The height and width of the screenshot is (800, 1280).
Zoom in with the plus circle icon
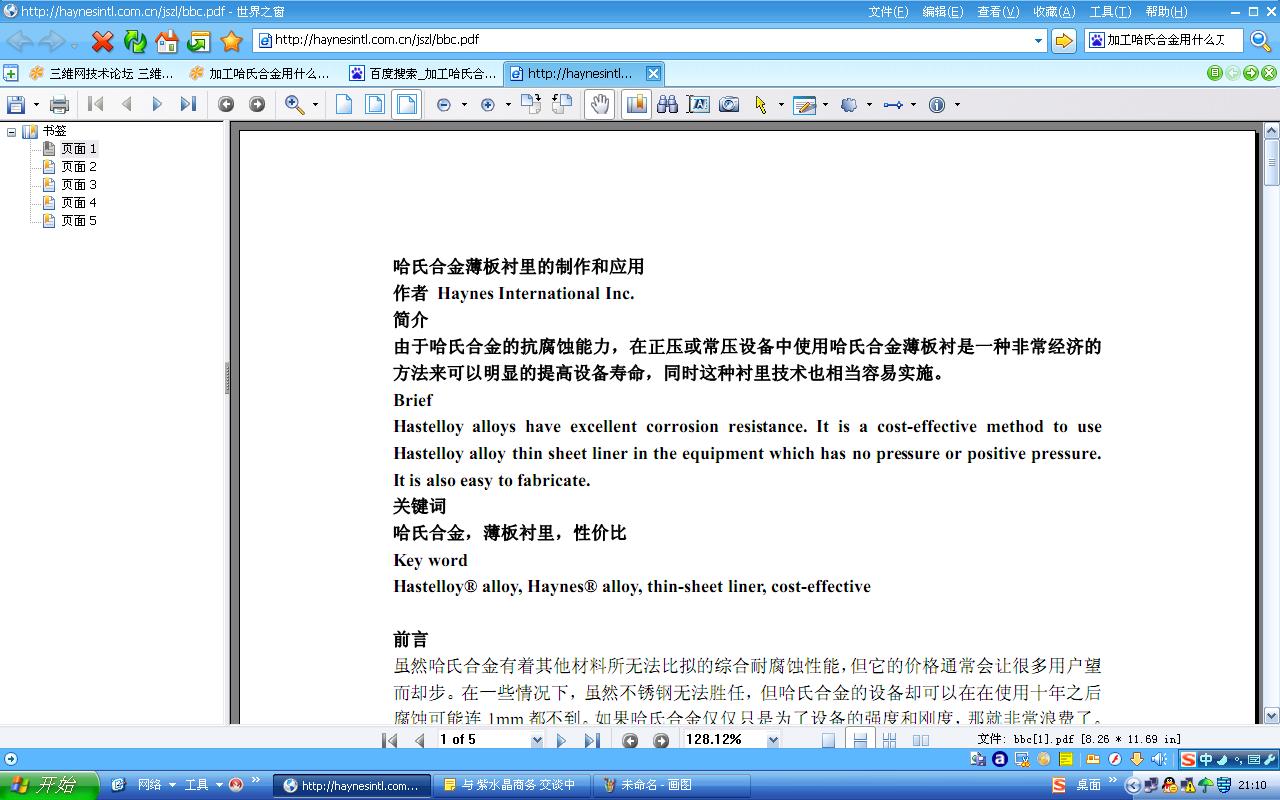(488, 104)
